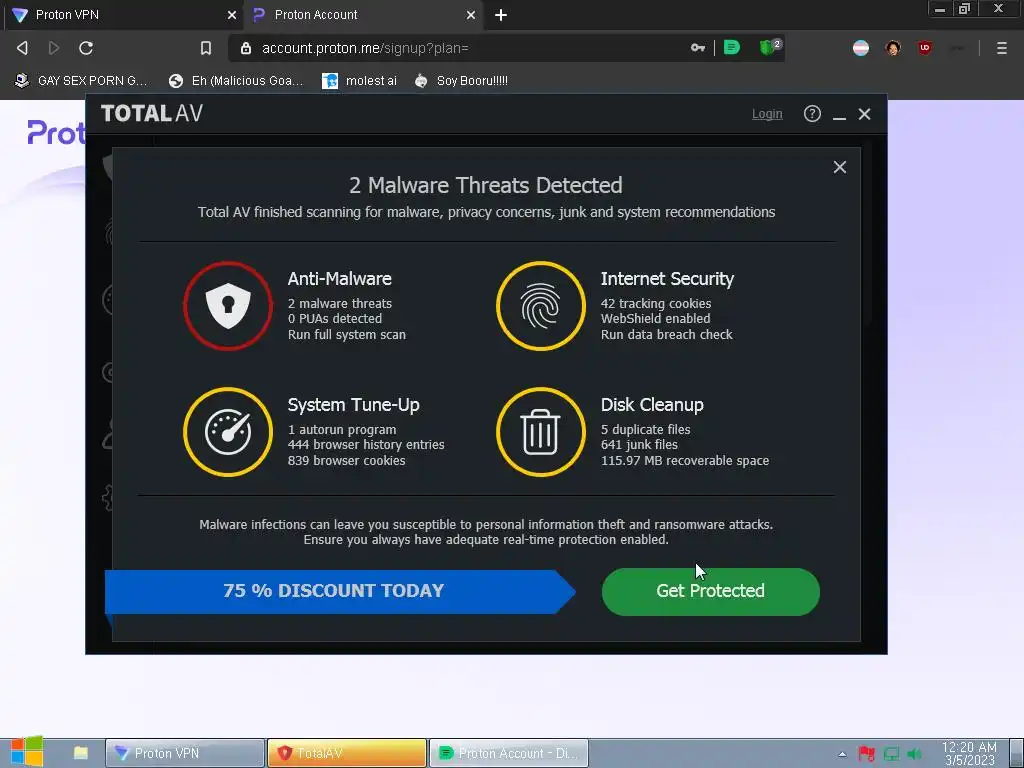Click the Anti-Malware heading text

(x=340, y=279)
